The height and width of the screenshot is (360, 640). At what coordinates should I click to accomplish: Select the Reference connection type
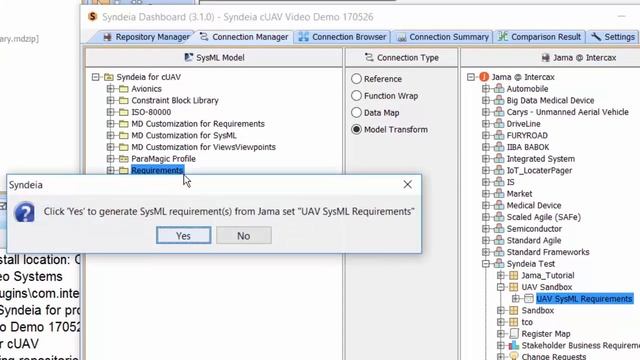(x=356, y=79)
